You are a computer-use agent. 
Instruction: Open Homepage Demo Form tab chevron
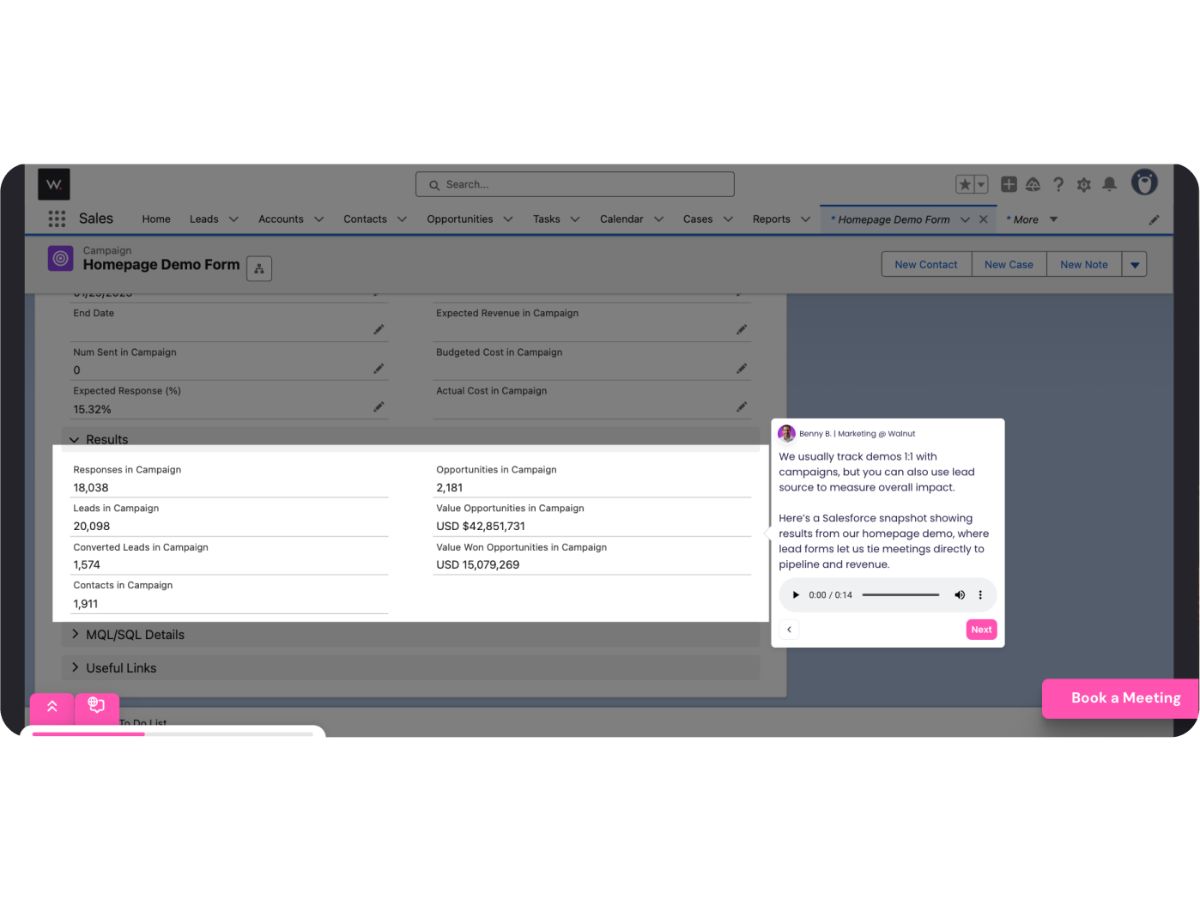pos(965,219)
